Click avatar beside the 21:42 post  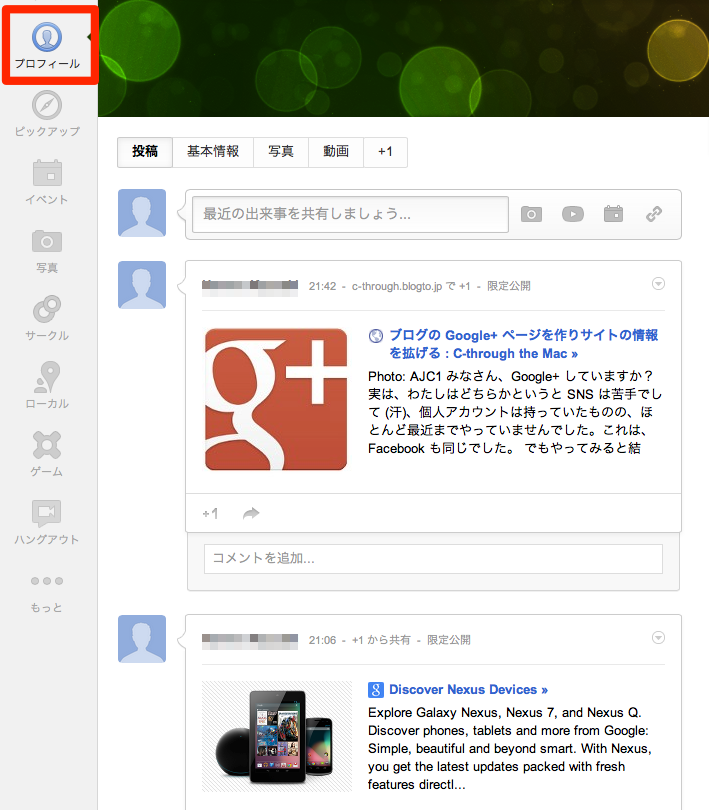[x=142, y=285]
